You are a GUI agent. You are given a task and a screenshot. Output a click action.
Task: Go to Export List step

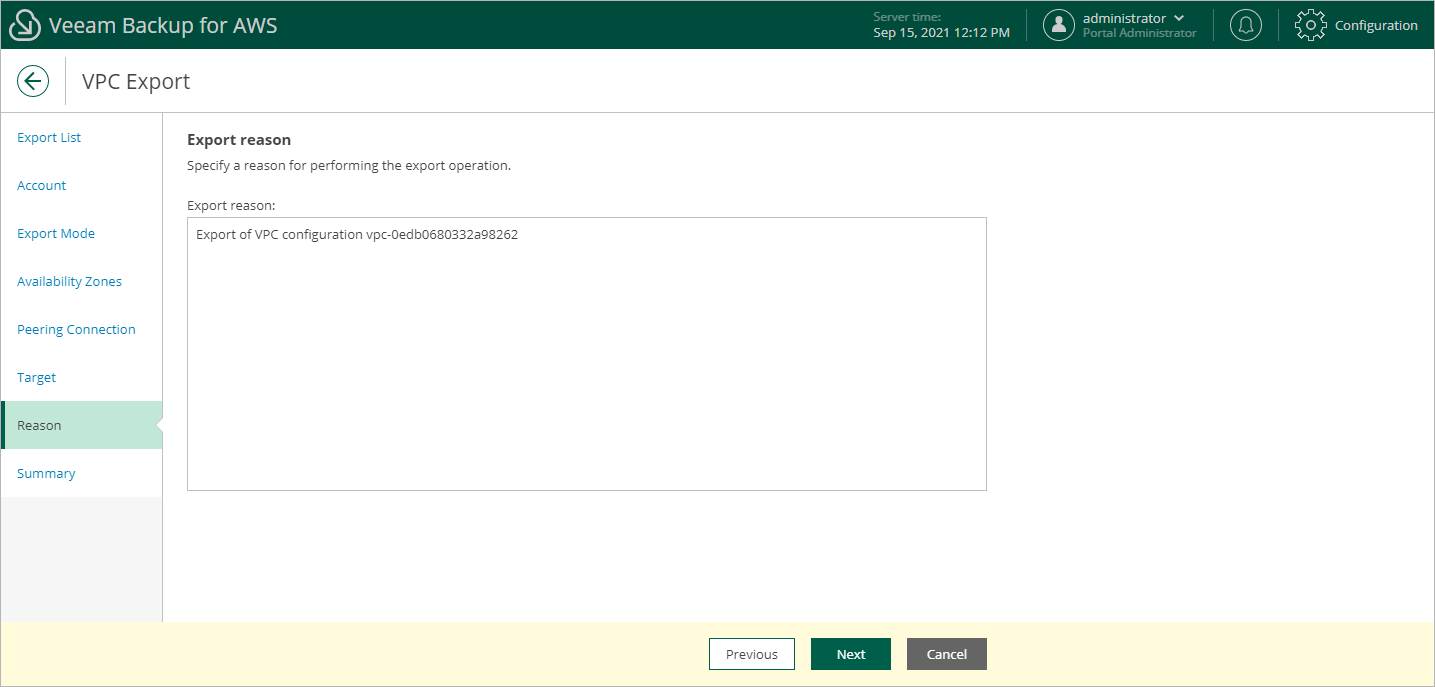click(49, 138)
